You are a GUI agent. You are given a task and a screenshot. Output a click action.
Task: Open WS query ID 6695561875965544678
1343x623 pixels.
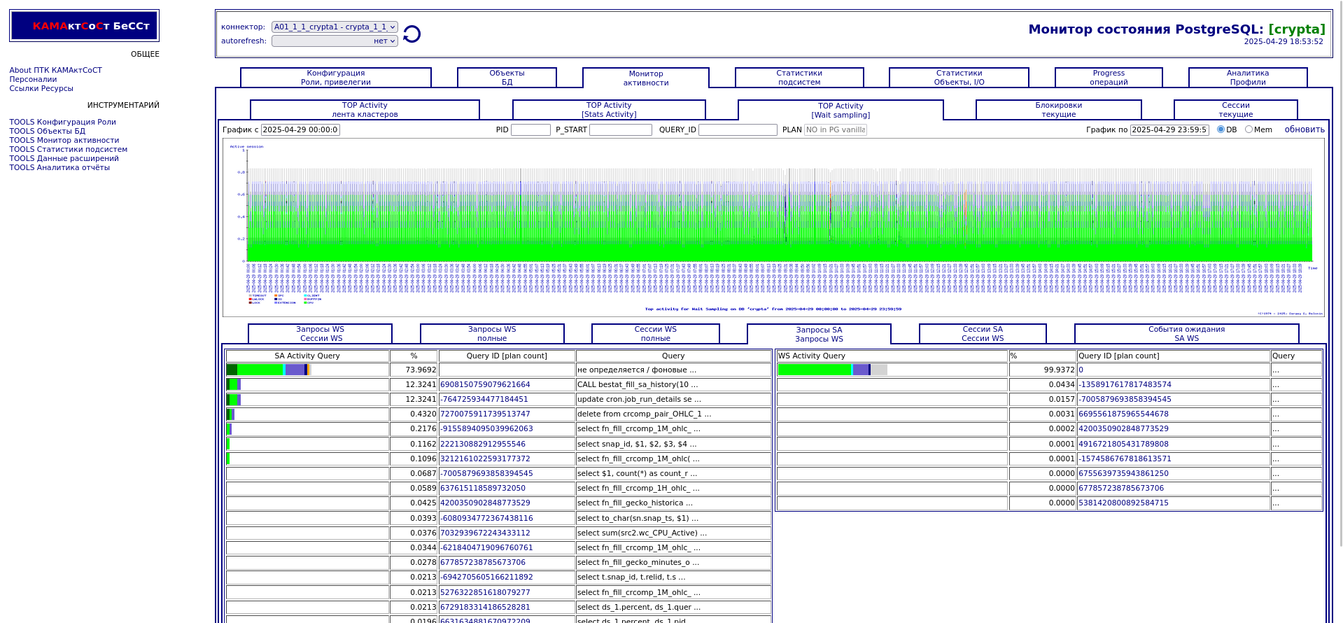1123,414
